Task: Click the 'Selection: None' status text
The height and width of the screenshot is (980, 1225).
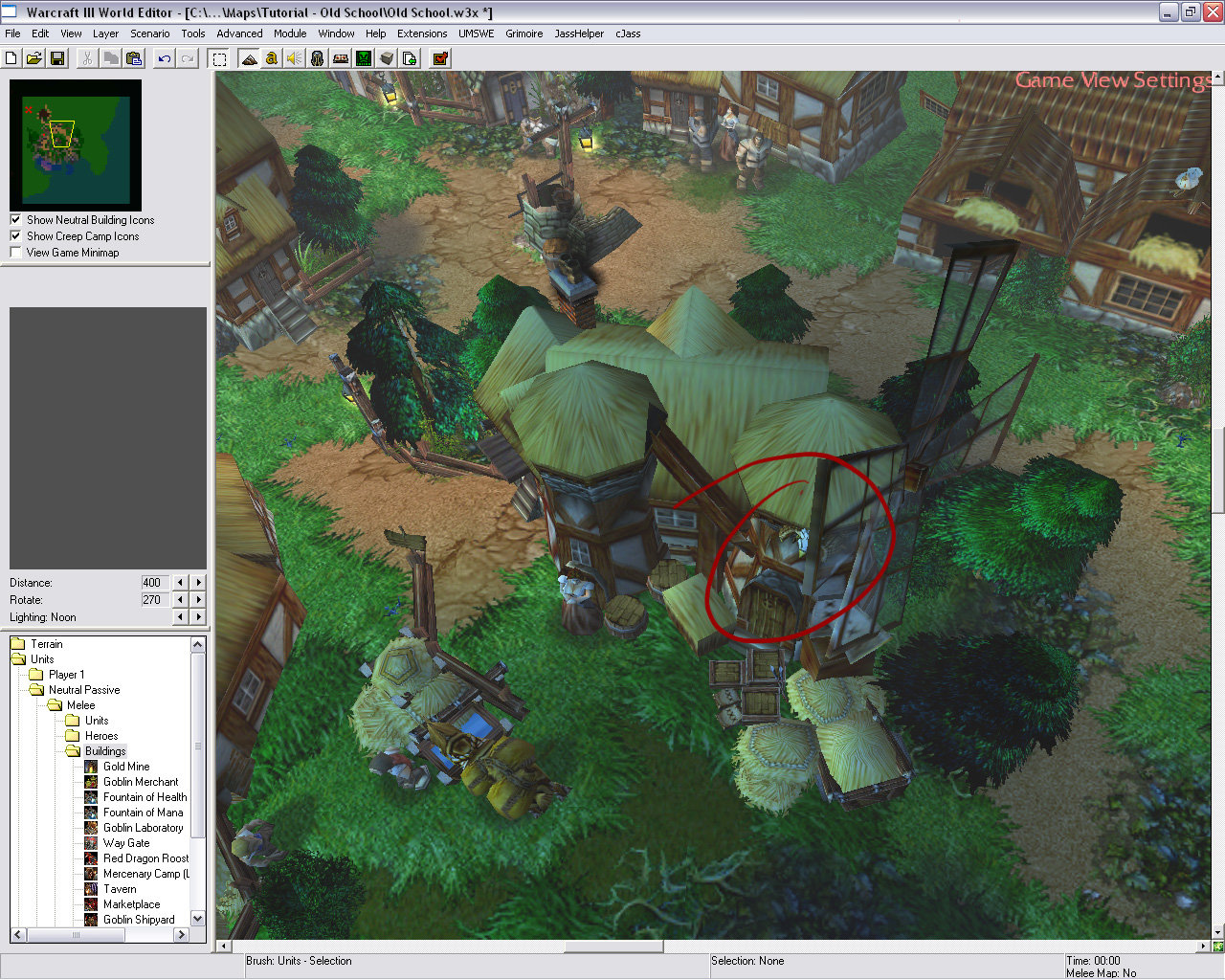Action: pyautogui.click(x=747, y=961)
